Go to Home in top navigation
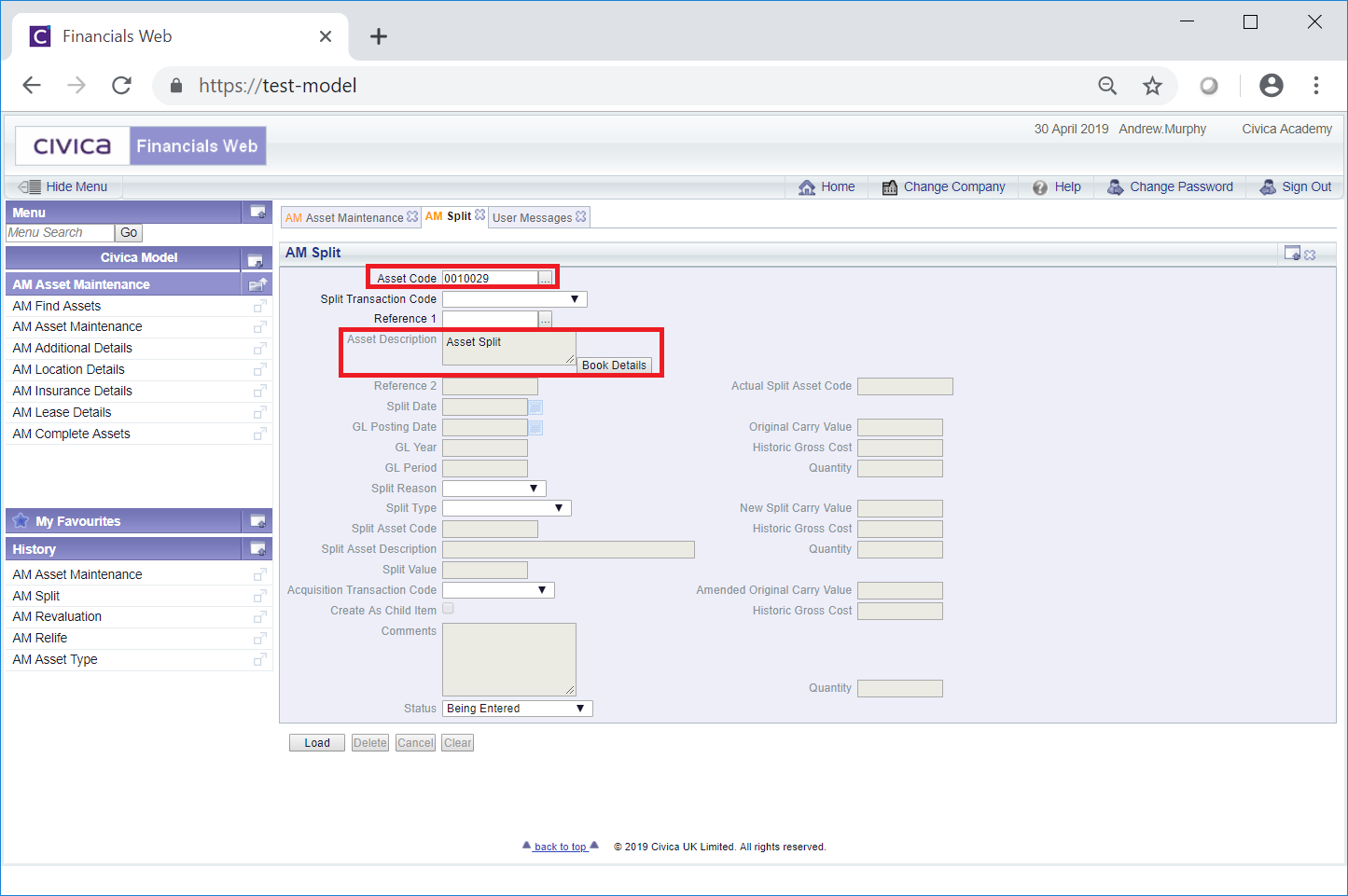1348x896 pixels. pyautogui.click(x=827, y=186)
